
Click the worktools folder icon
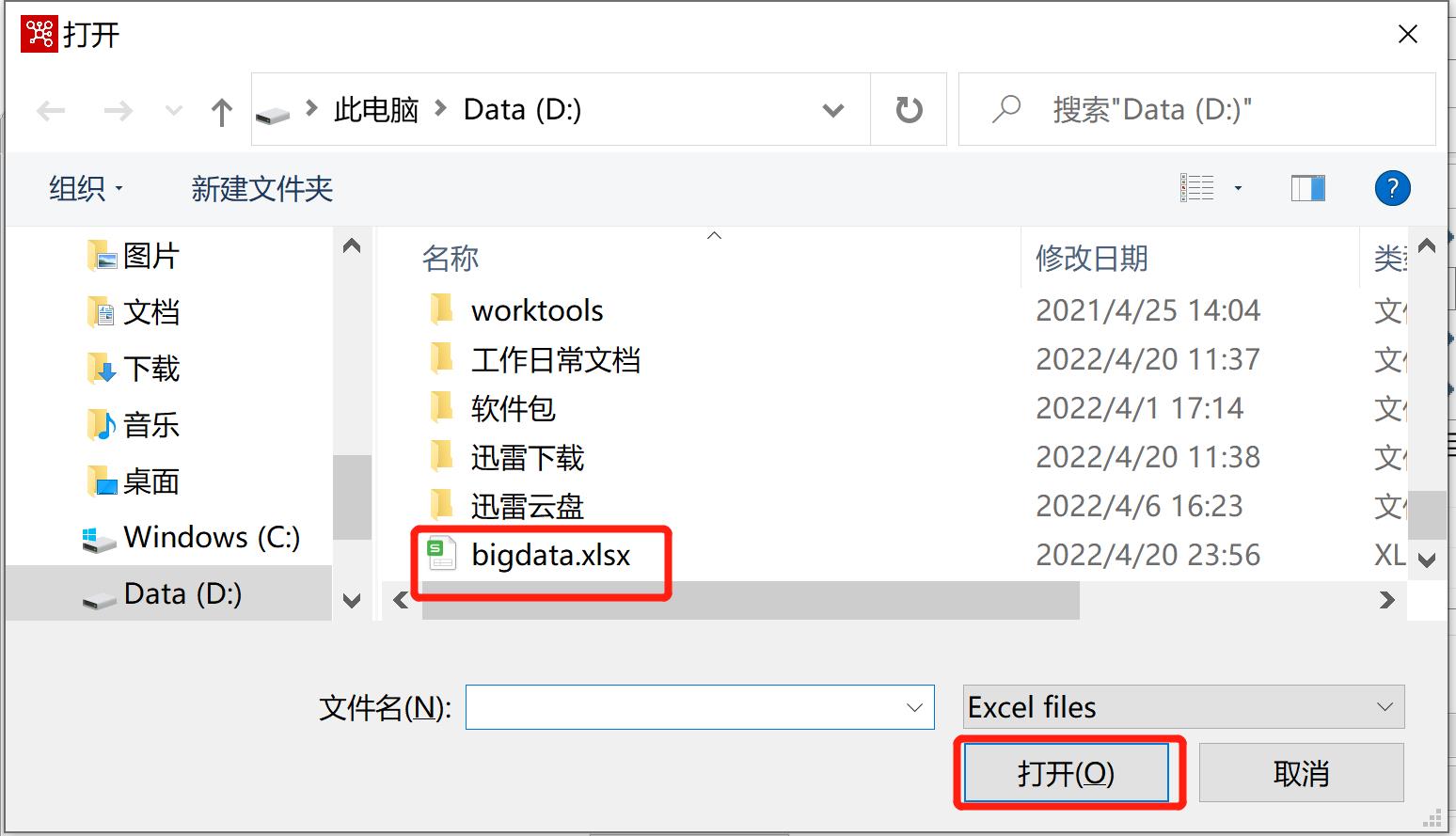tap(441, 308)
